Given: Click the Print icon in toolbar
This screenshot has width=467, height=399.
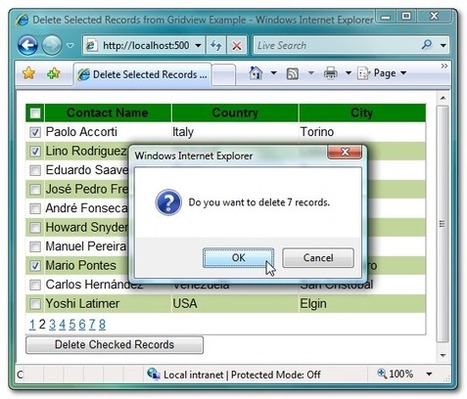Looking at the screenshot, I should [x=331, y=73].
